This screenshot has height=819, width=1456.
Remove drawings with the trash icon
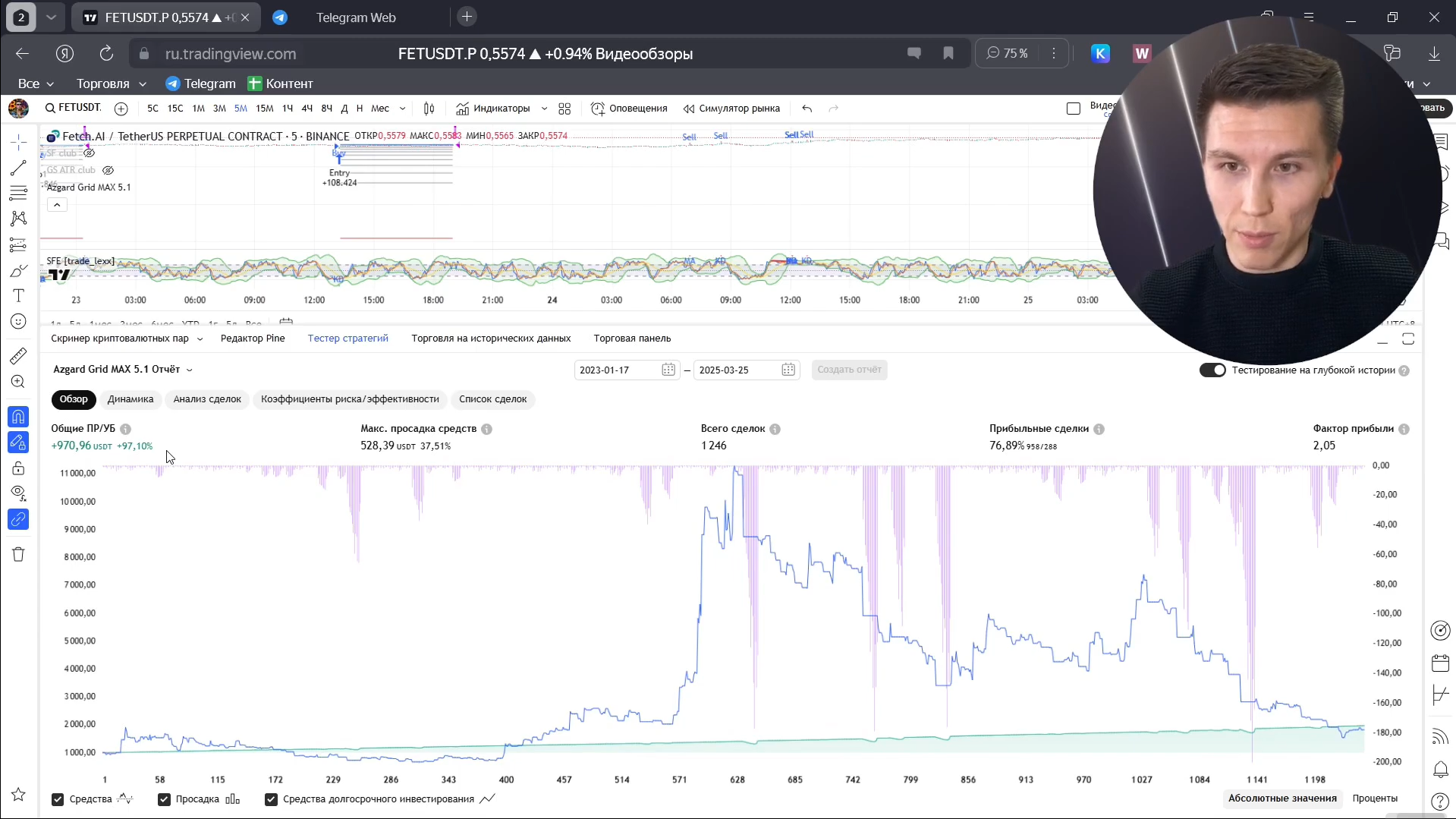pos(18,554)
